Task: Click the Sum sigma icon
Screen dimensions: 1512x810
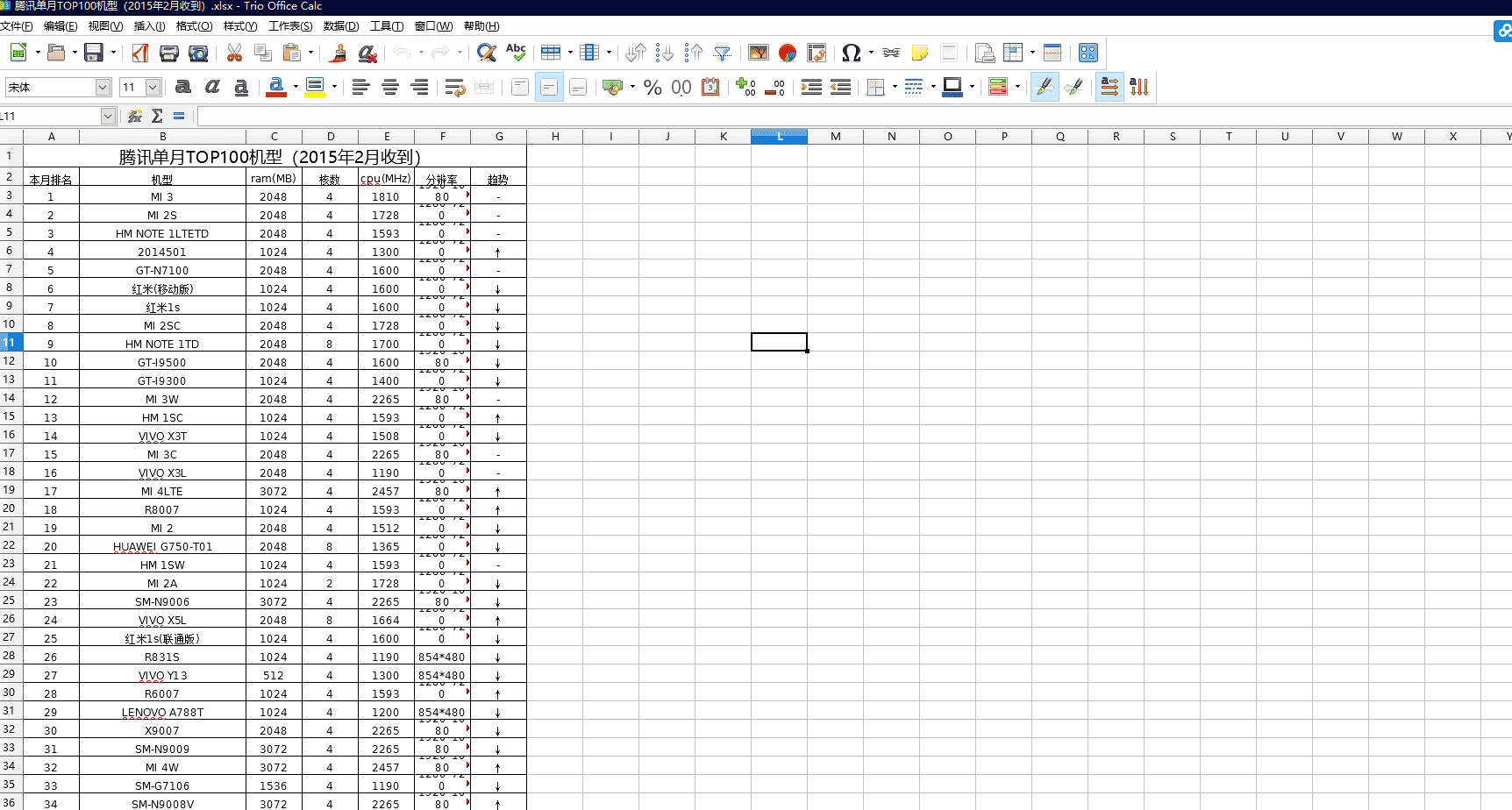Action: tap(157, 116)
